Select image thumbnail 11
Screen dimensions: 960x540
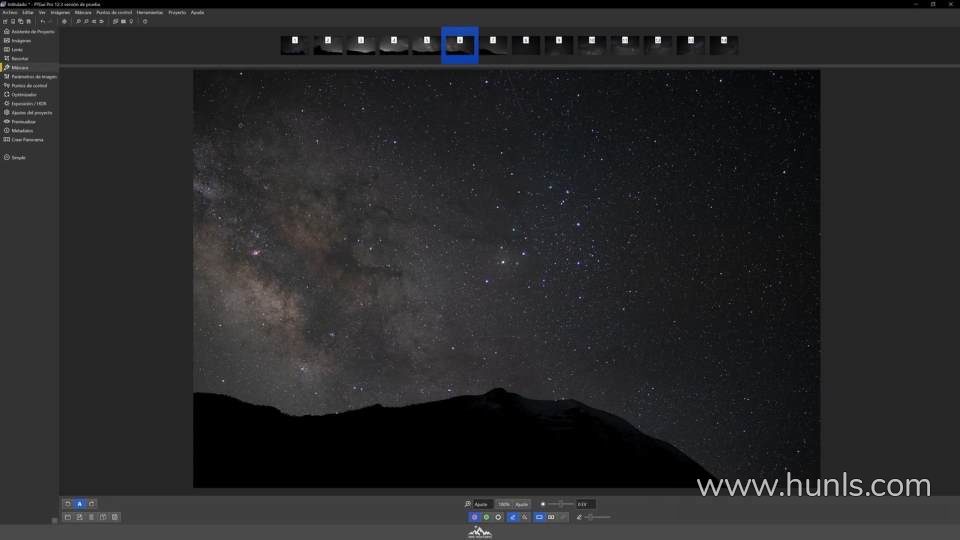(625, 45)
